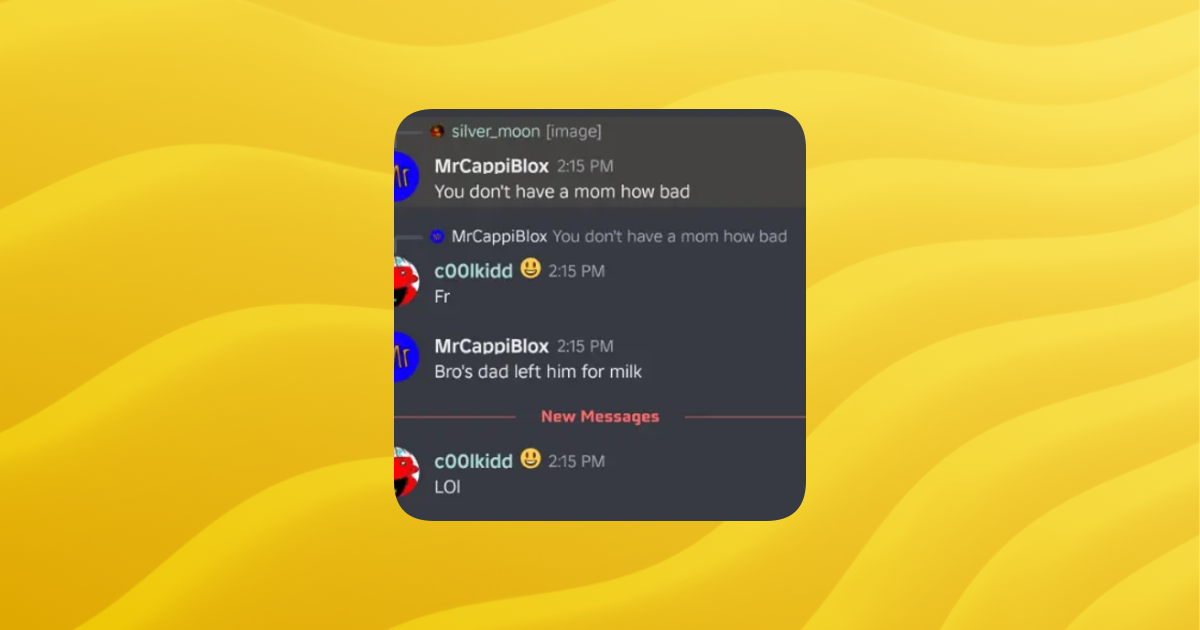Click the "Bro's dad left him for milk" message
1200x630 pixels.
click(537, 372)
